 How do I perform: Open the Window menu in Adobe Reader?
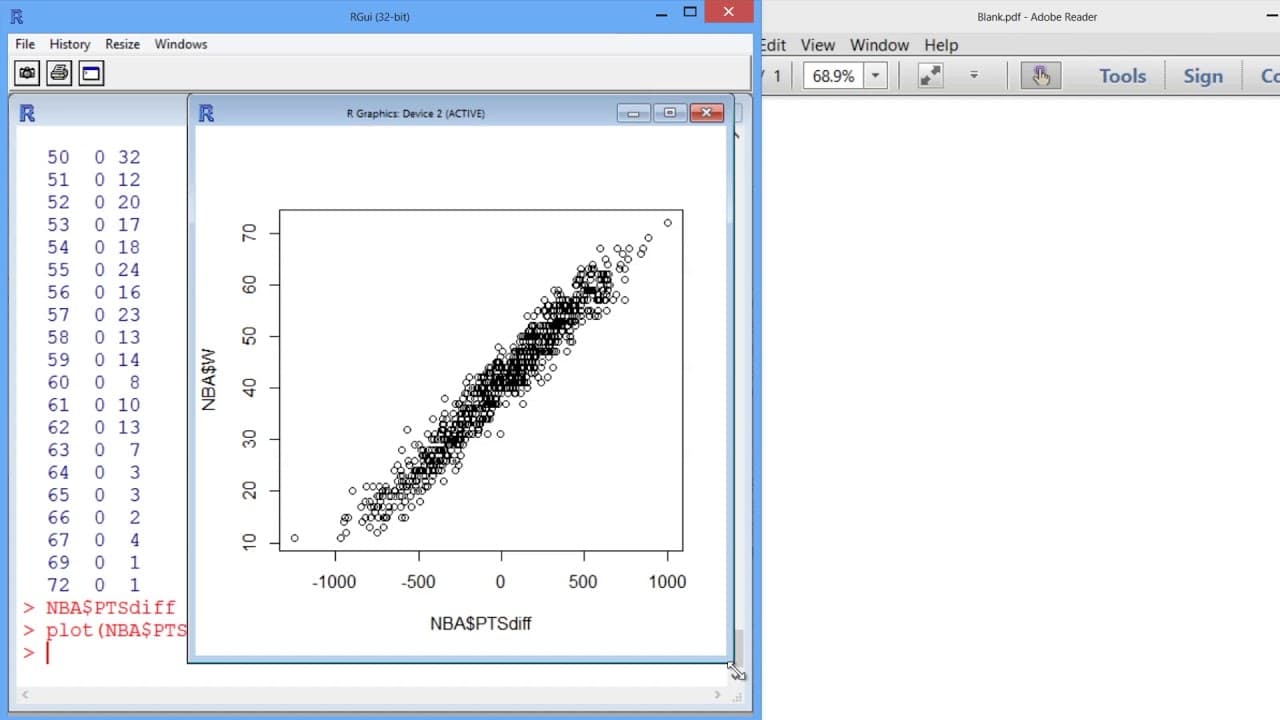coord(879,45)
